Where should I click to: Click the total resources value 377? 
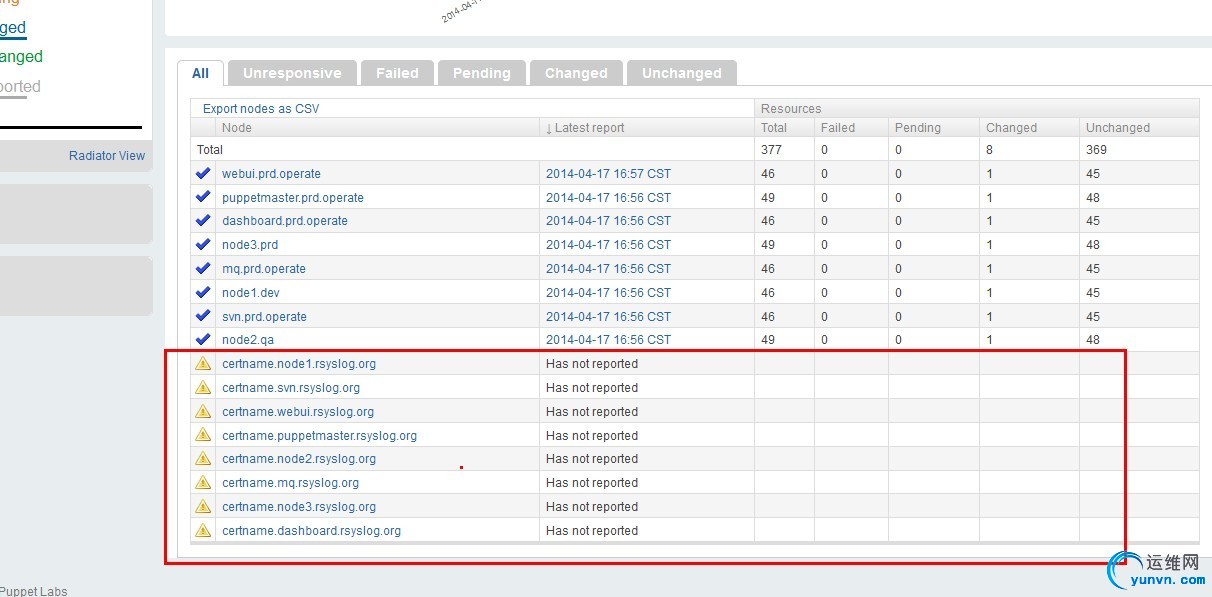771,150
